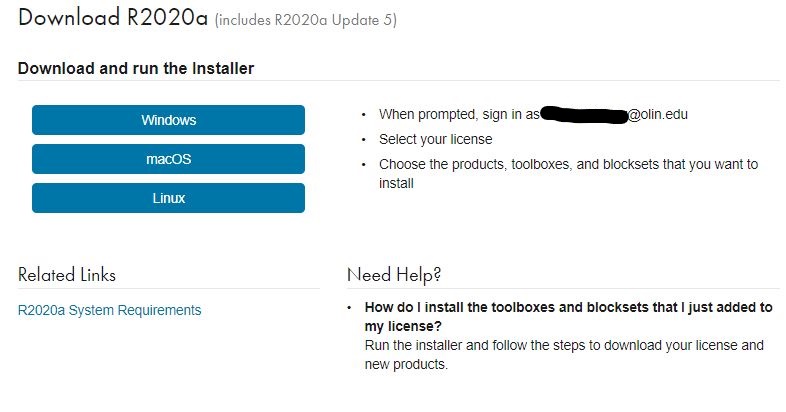This screenshot has width=786, height=412.
Task: Click the Related Links heading
Action: click(67, 275)
